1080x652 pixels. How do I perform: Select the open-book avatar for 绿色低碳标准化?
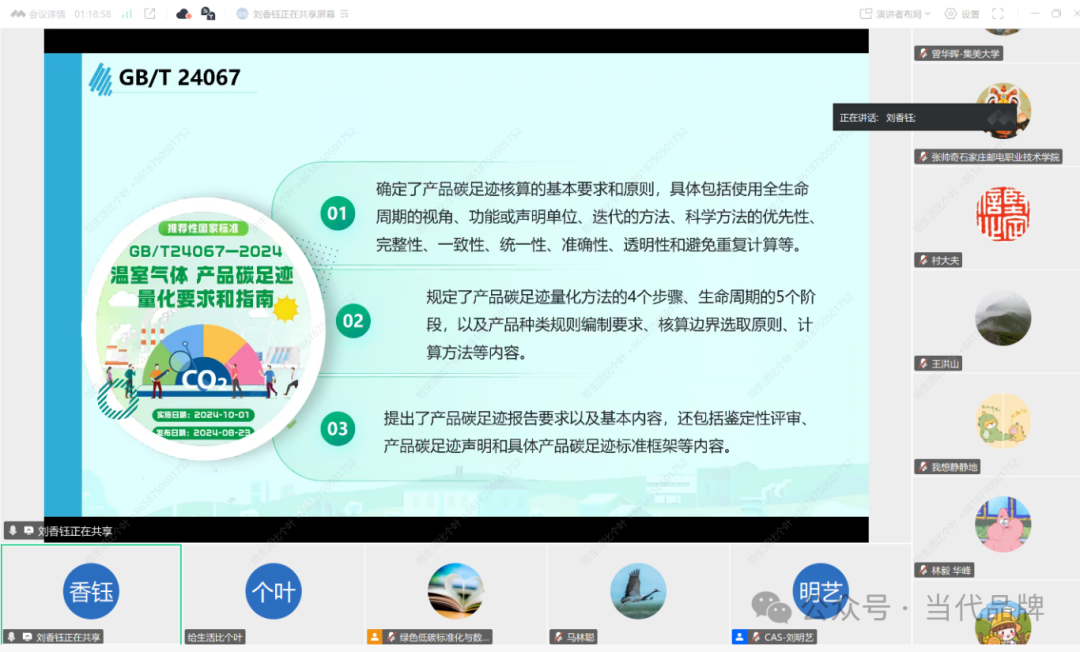[x=456, y=591]
